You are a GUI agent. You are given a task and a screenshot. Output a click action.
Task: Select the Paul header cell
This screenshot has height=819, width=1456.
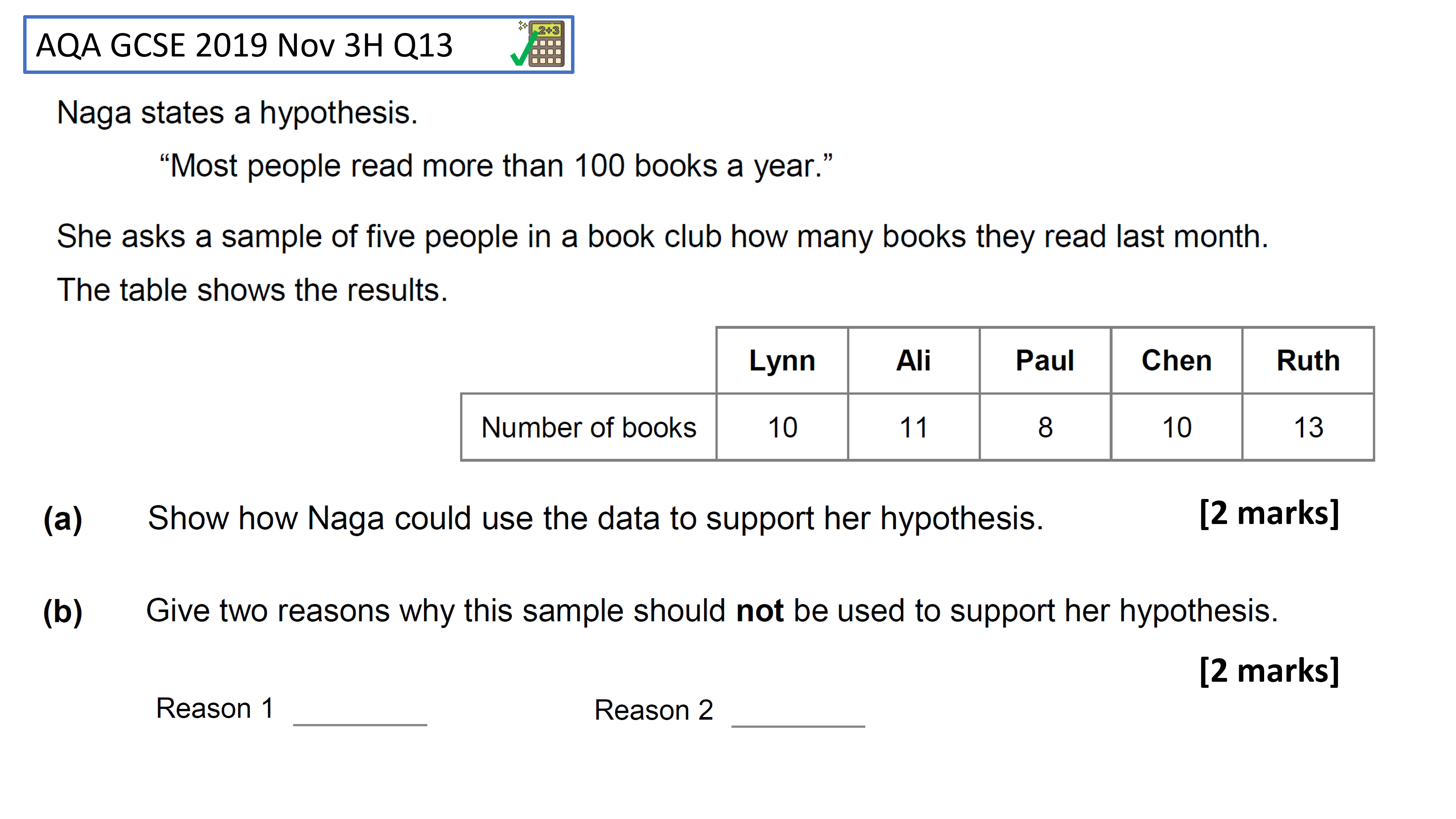[1045, 361]
